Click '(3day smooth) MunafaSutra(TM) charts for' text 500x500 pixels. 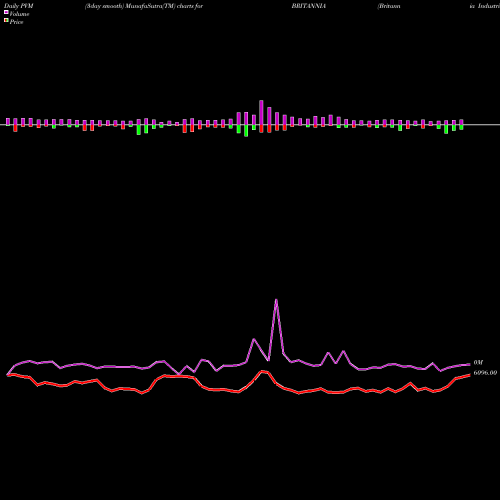pos(144,6)
